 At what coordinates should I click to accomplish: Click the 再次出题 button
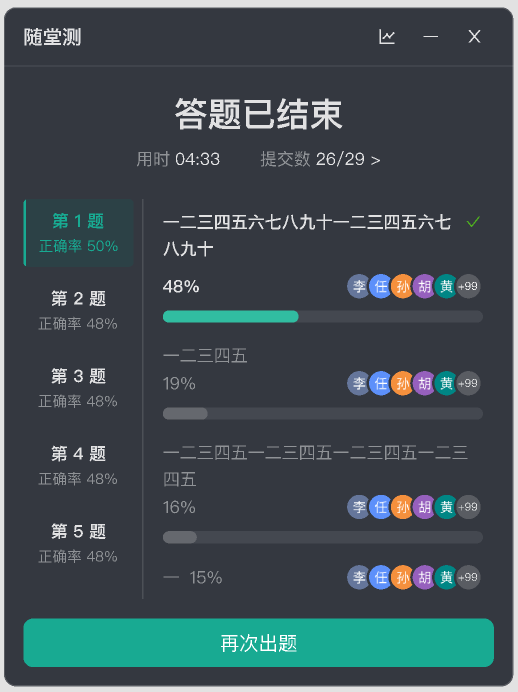coord(259,643)
